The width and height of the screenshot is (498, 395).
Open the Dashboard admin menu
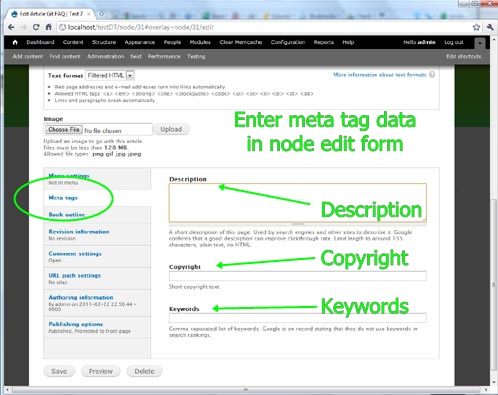pyautogui.click(x=40, y=42)
